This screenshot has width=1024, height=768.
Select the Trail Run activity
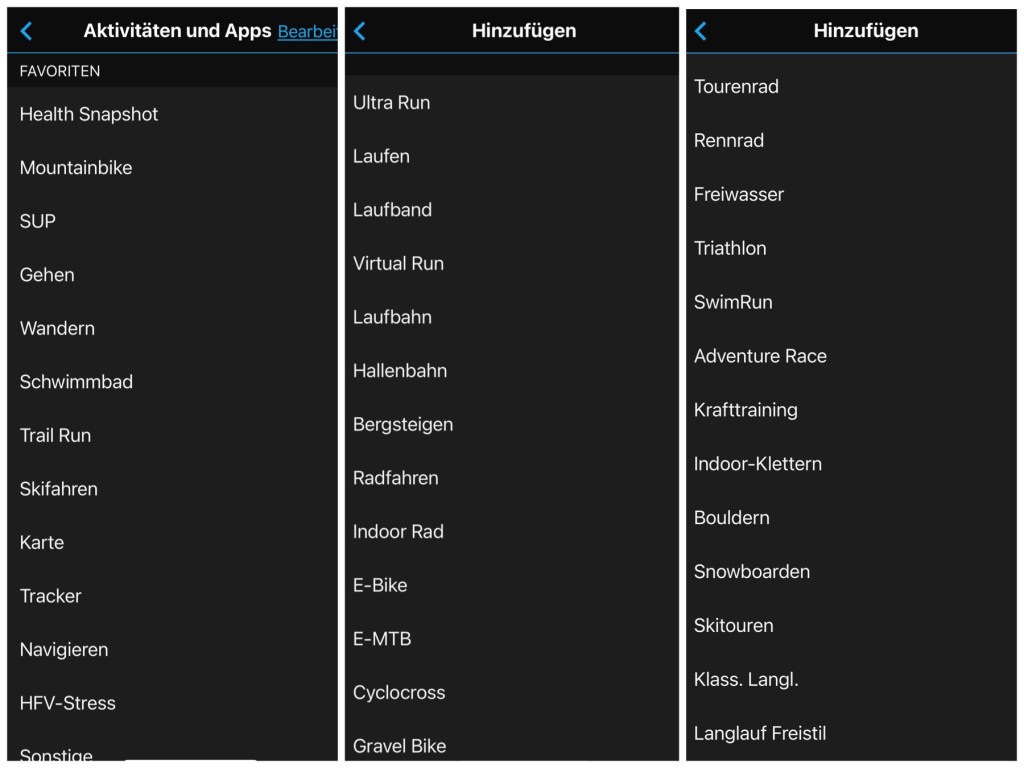tap(55, 435)
